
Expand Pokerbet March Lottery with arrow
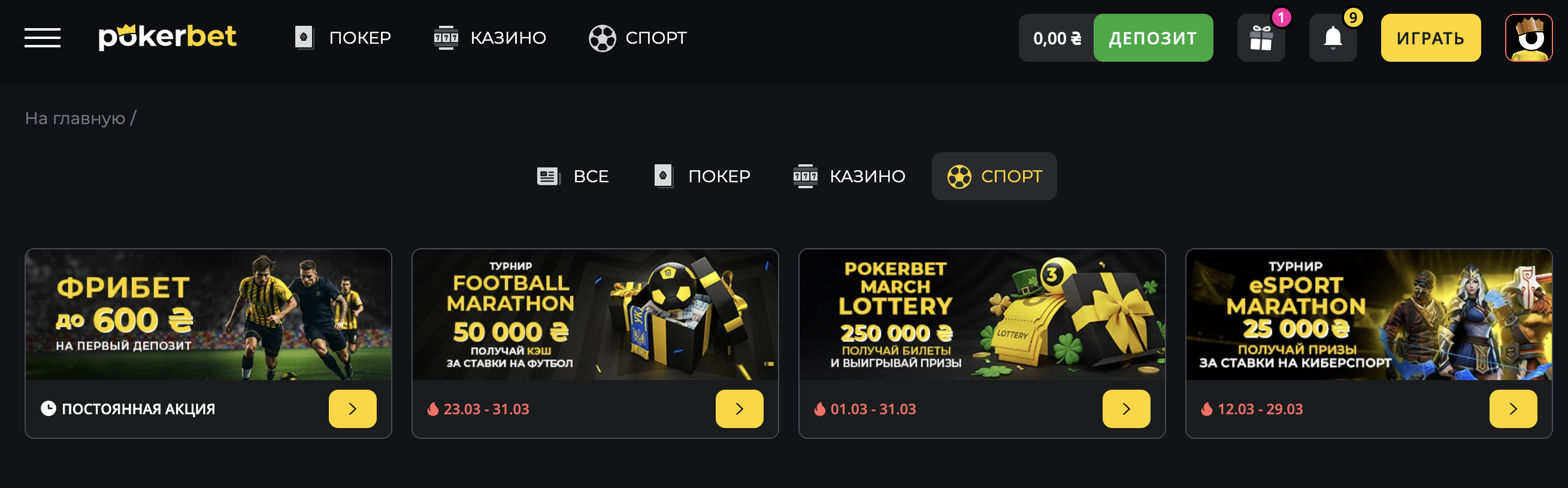1126,409
